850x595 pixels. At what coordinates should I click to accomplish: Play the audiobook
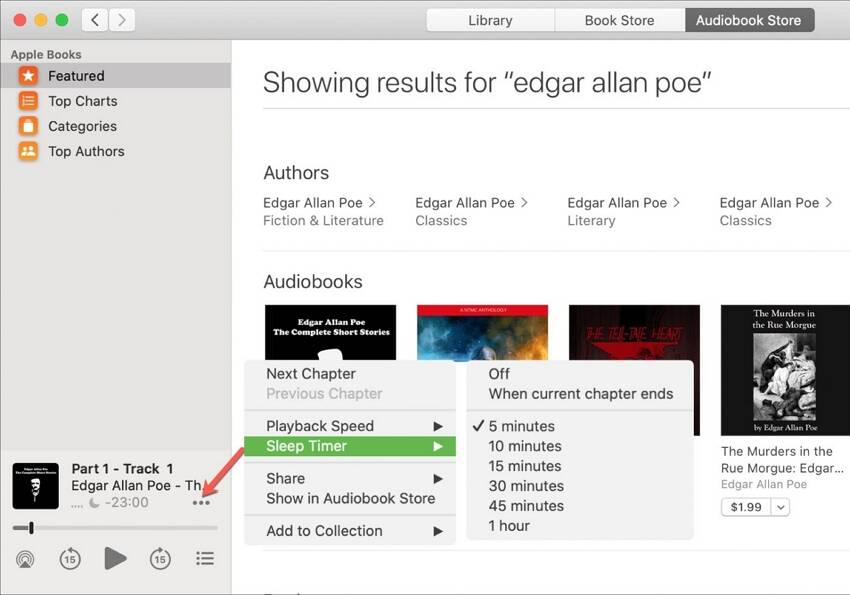[115, 558]
